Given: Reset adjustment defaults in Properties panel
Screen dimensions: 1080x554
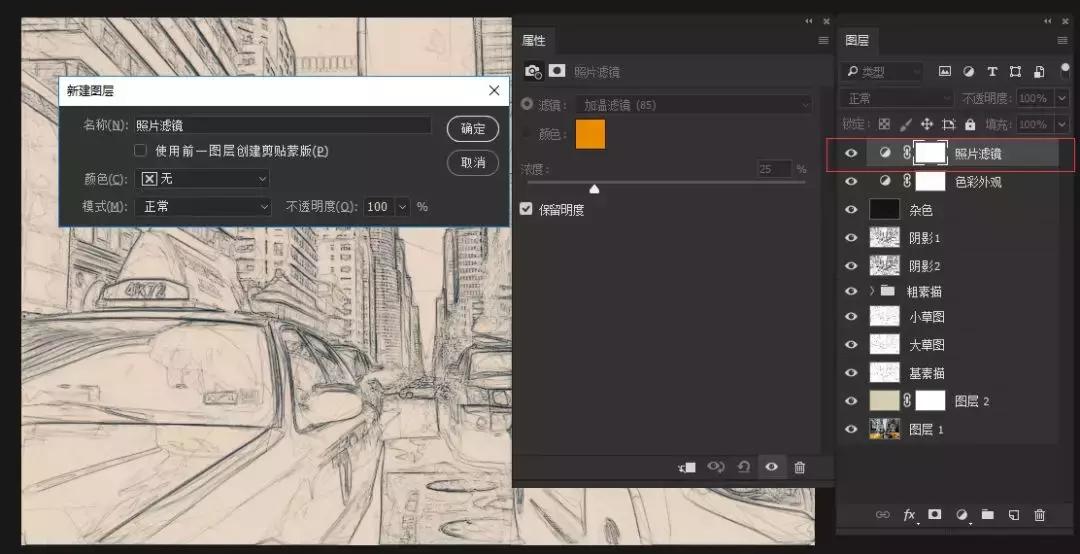Looking at the screenshot, I should pyautogui.click(x=744, y=467).
